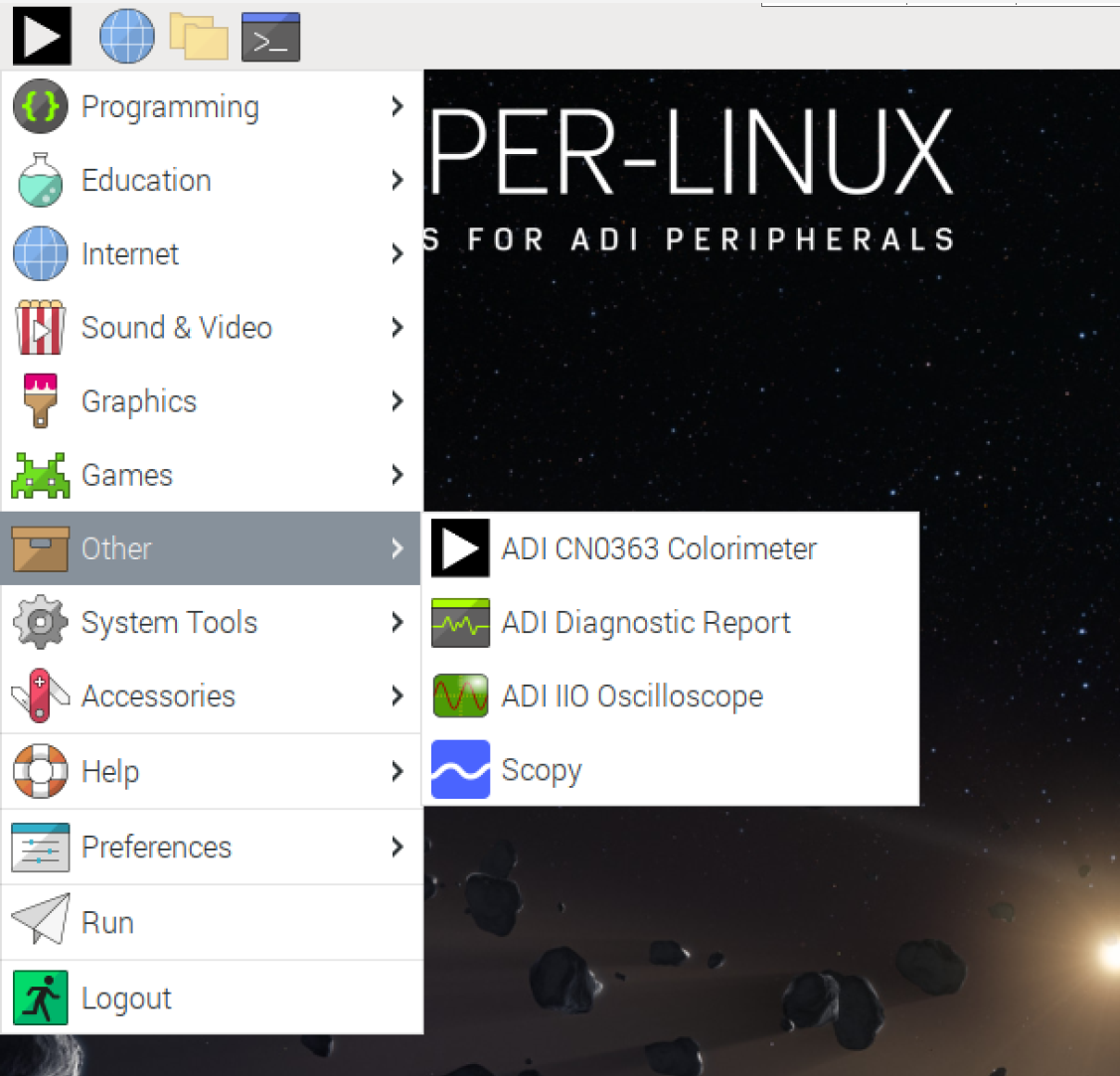Click the Other cardboard box icon
This screenshot has height=1076, width=1120.
tap(41, 548)
